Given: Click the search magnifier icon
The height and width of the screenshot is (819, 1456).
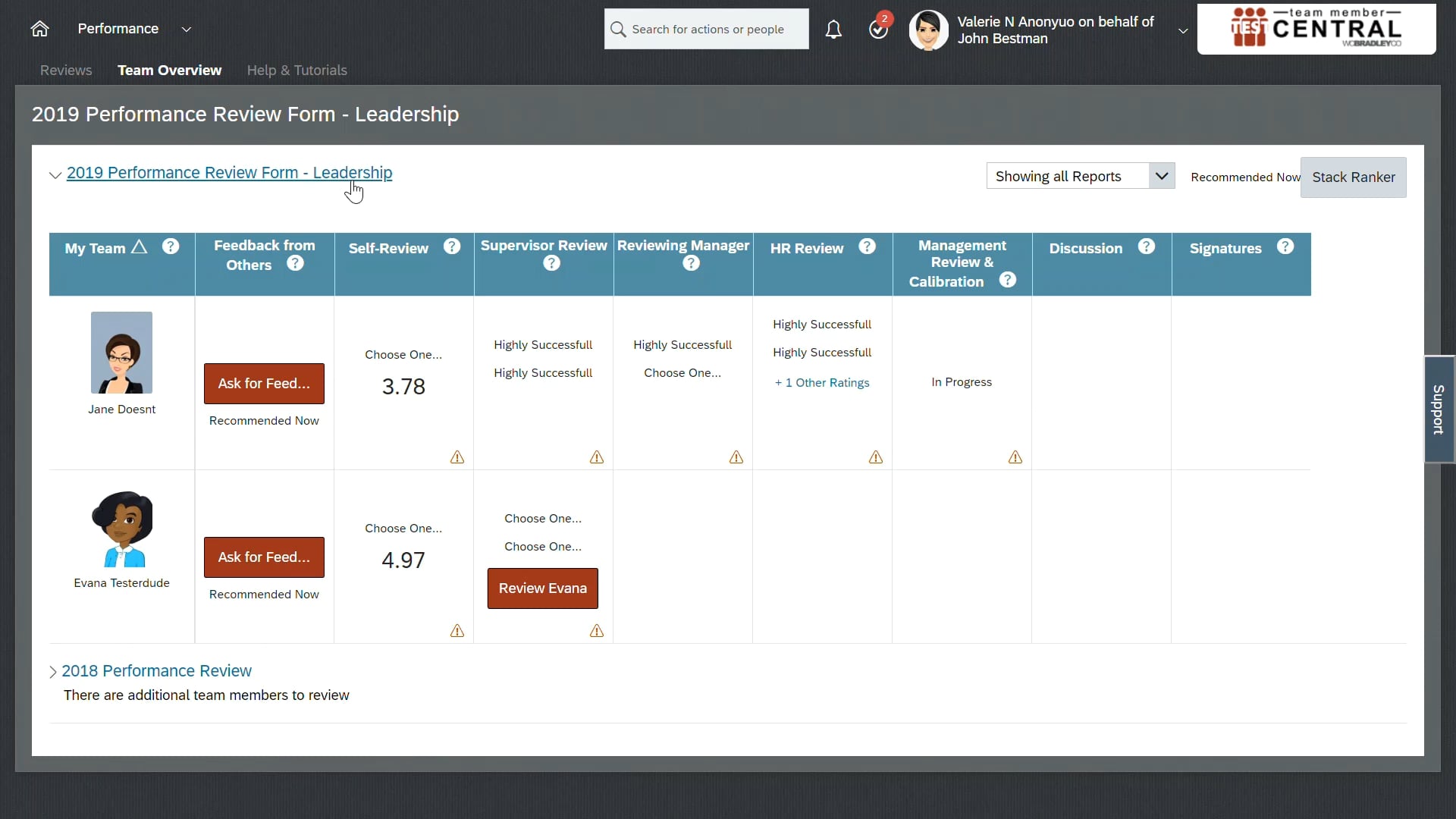Looking at the screenshot, I should (x=620, y=29).
